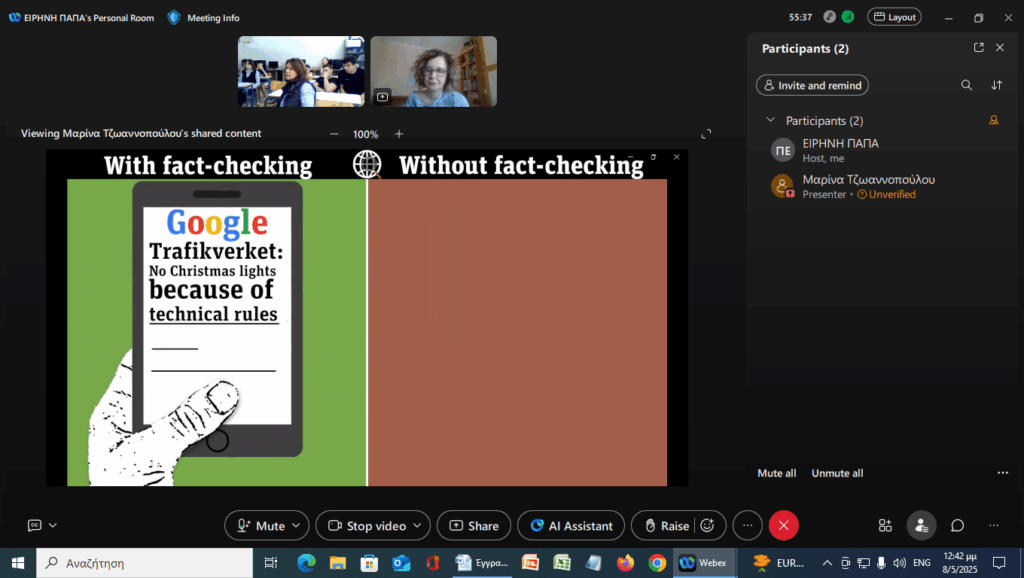This screenshot has height=578, width=1024.
Task: Sort the participants list
Action: (x=997, y=85)
